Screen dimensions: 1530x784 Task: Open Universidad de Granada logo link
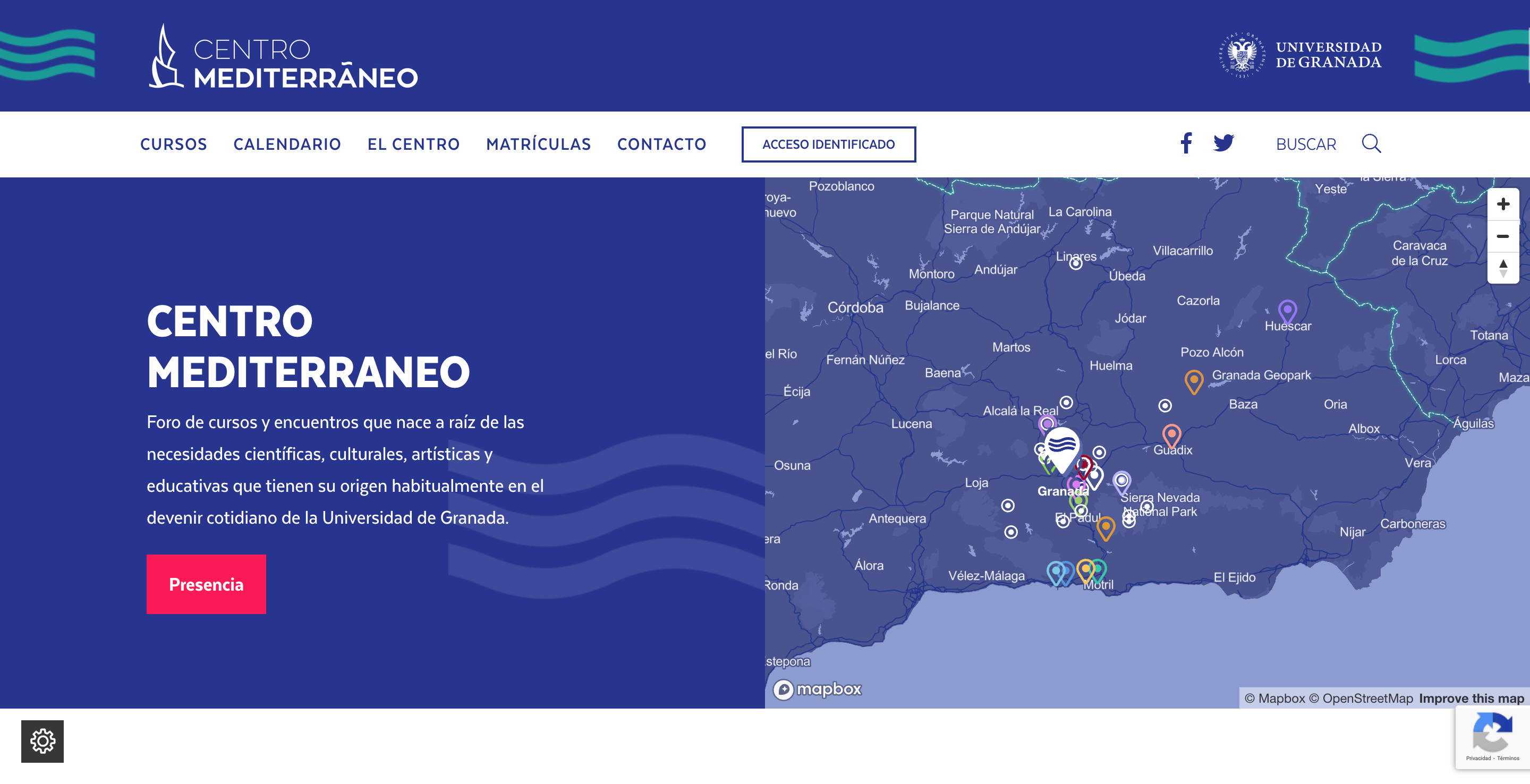click(1300, 55)
